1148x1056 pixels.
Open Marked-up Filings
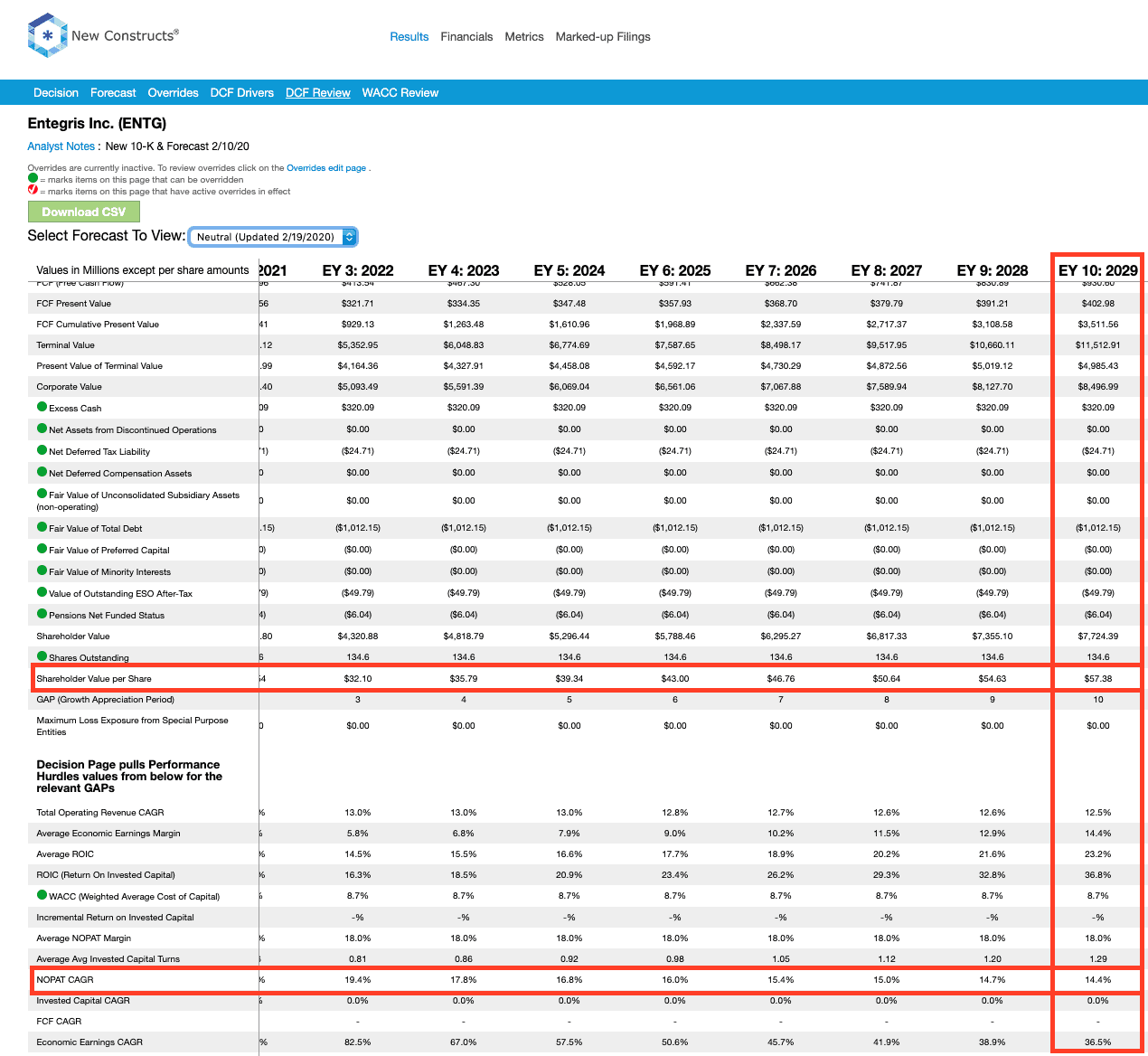[x=603, y=37]
